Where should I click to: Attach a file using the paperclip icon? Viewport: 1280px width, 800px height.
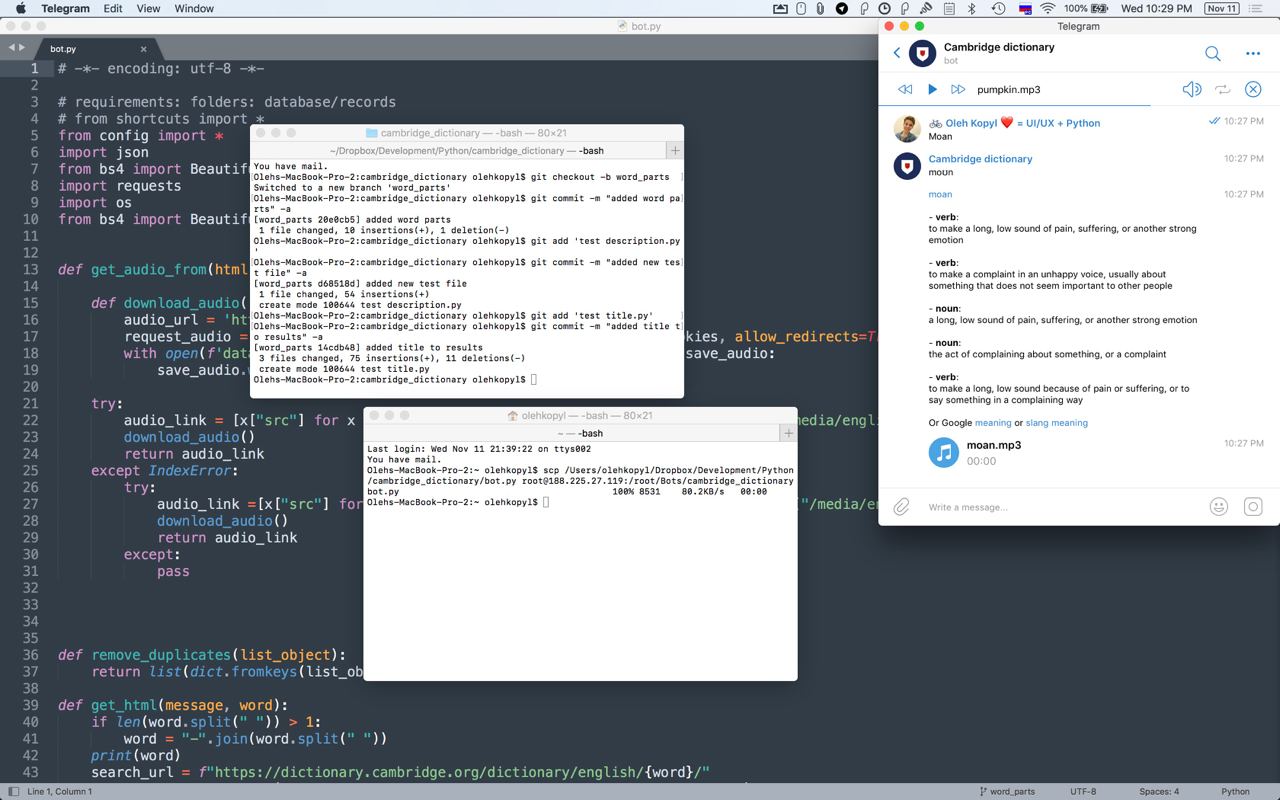[x=901, y=507]
